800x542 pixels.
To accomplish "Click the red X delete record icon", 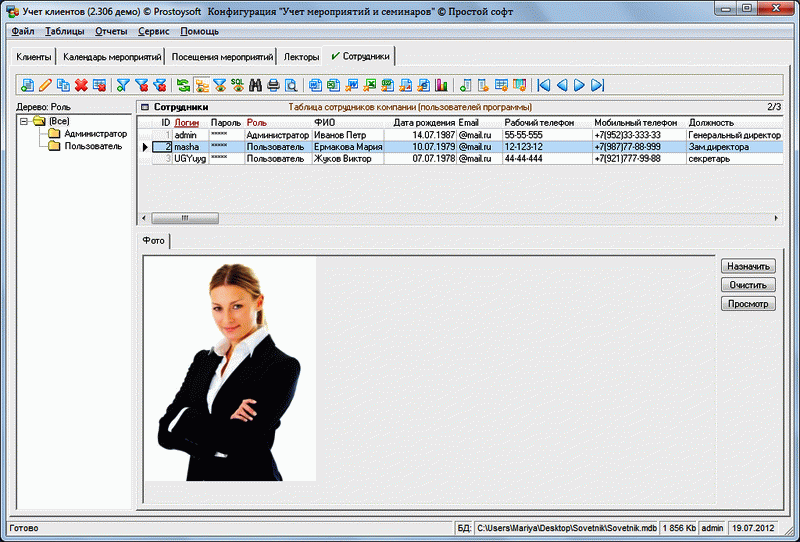I will [x=81, y=85].
